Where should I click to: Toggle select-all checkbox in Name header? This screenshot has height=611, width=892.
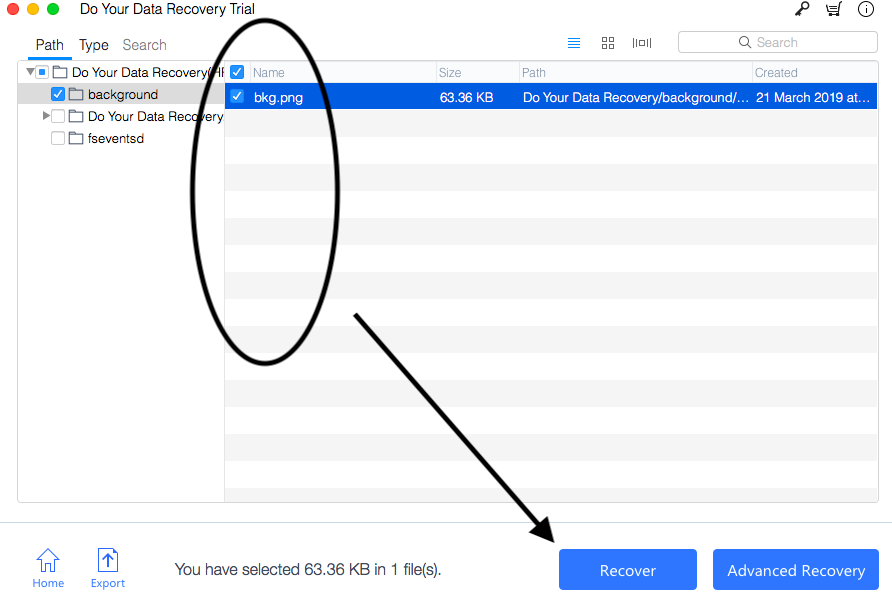click(x=237, y=72)
